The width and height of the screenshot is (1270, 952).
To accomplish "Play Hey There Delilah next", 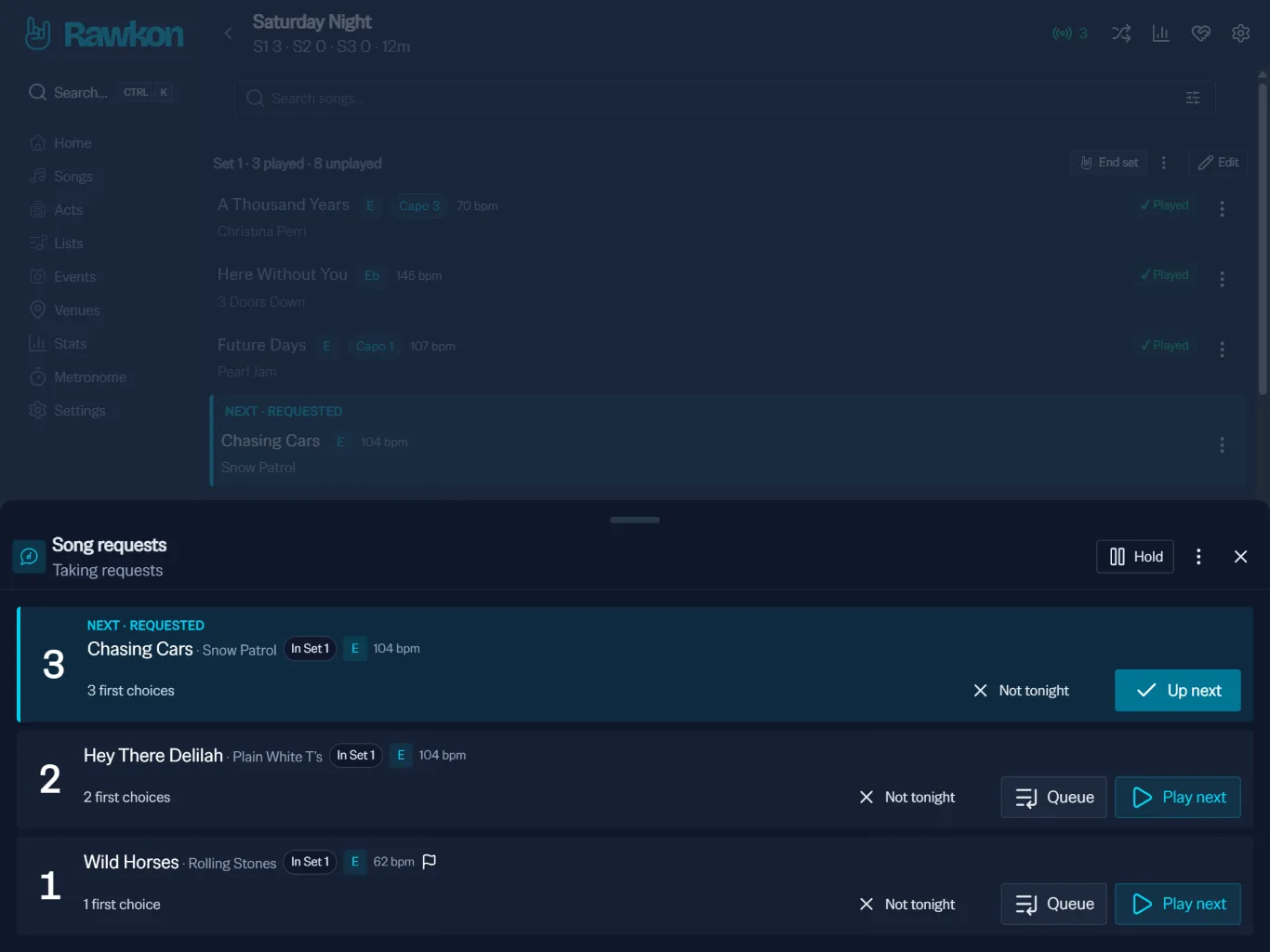I will point(1178,798).
